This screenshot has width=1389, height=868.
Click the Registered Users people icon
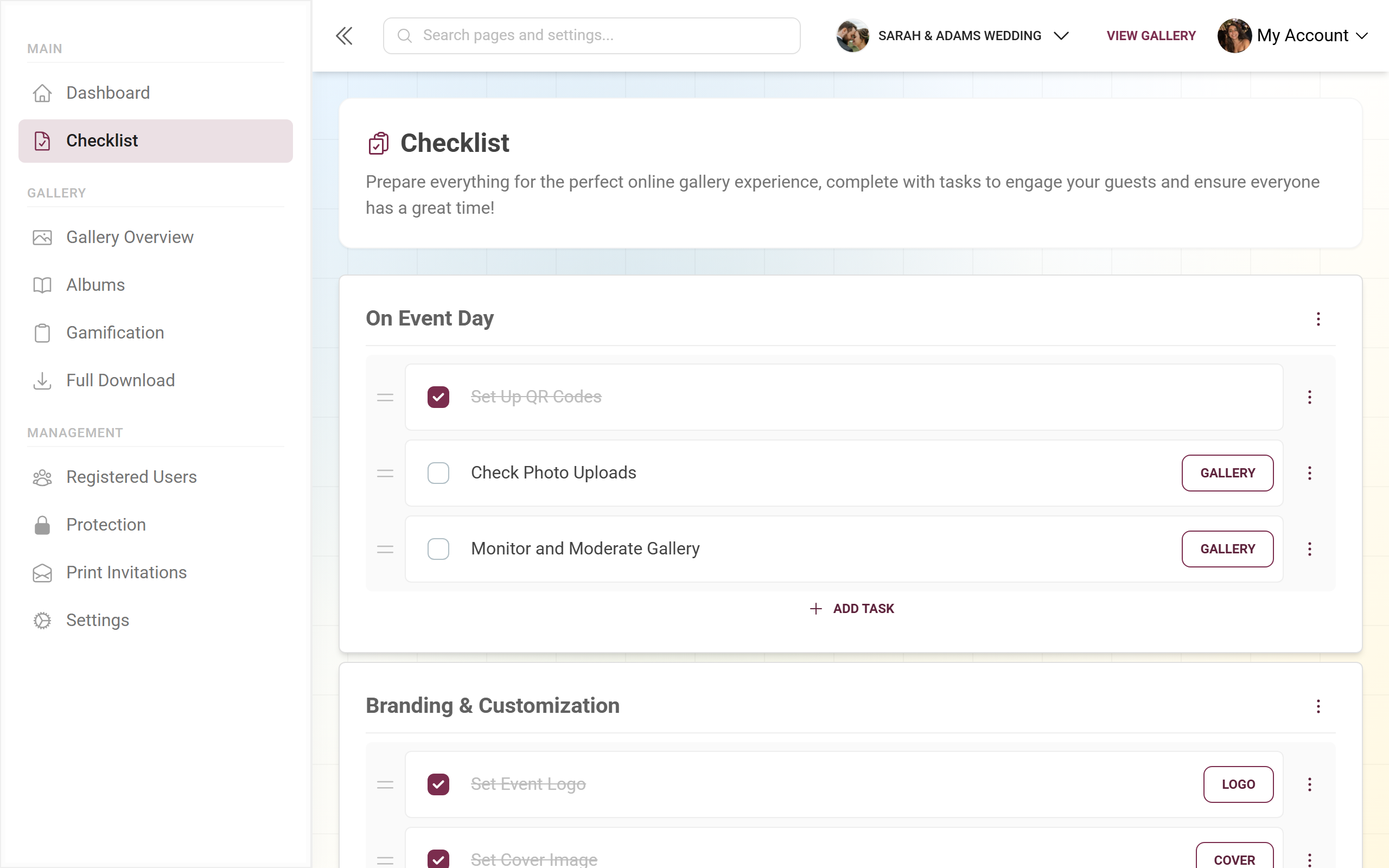pyautogui.click(x=42, y=477)
